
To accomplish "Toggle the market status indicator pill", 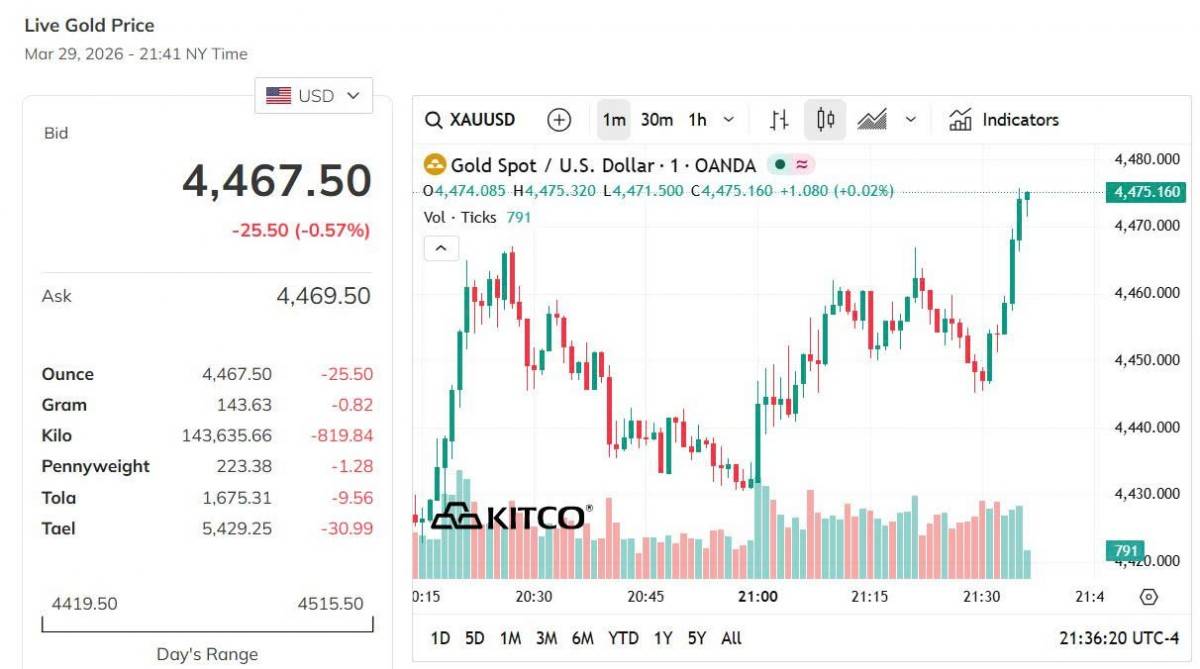I will [791, 165].
